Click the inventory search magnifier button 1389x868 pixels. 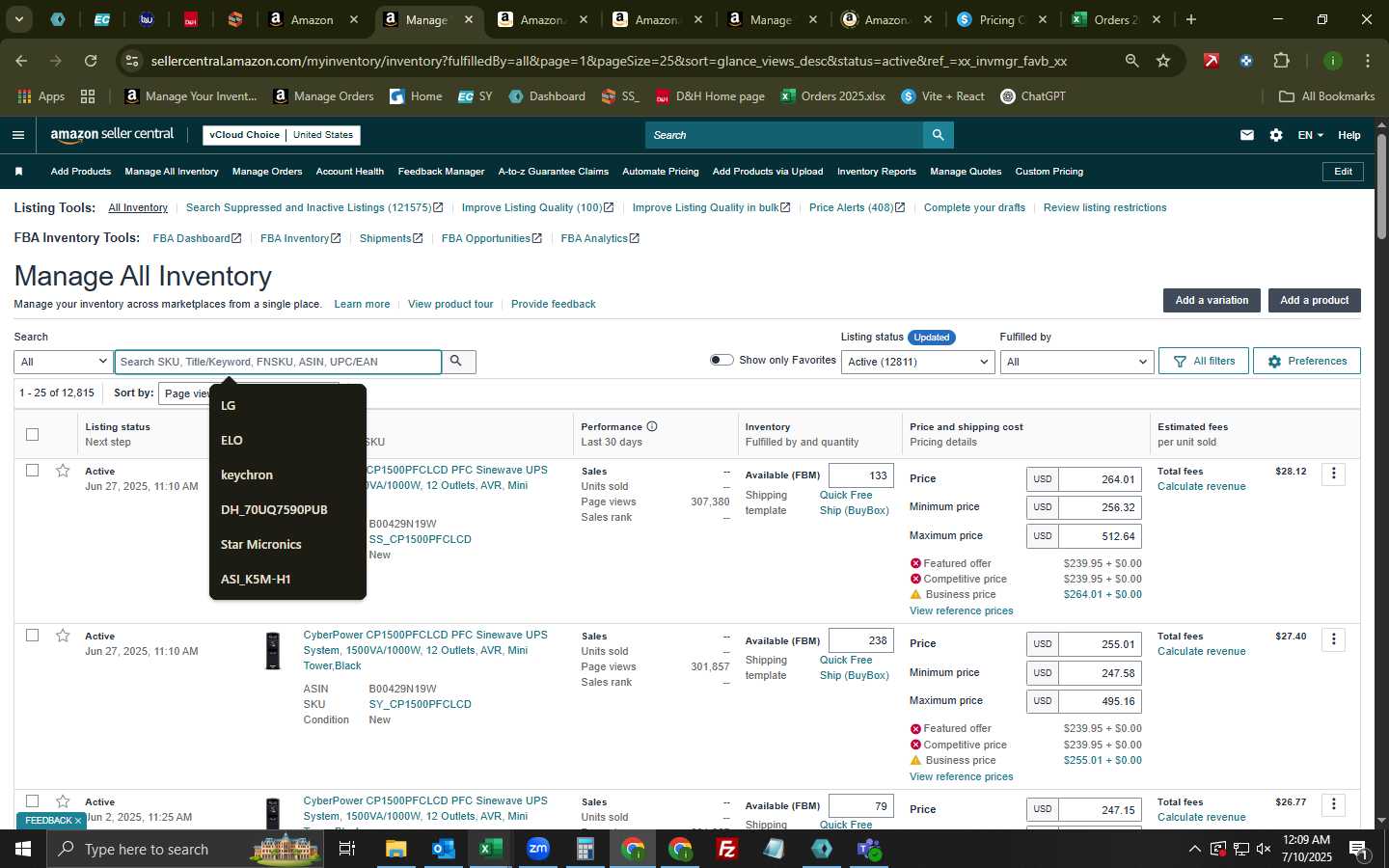(x=456, y=362)
